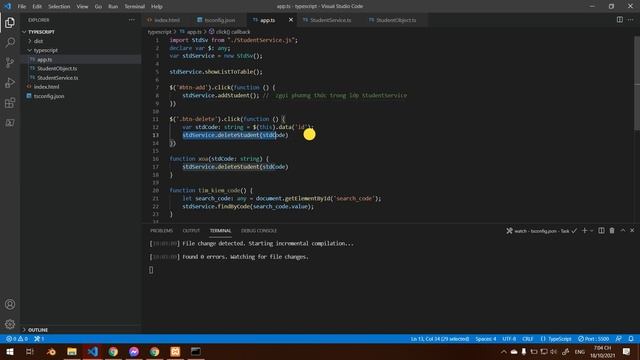Open app.ts in the Explorer tree
Viewport: 640px width, 360px height.
[81, 59]
